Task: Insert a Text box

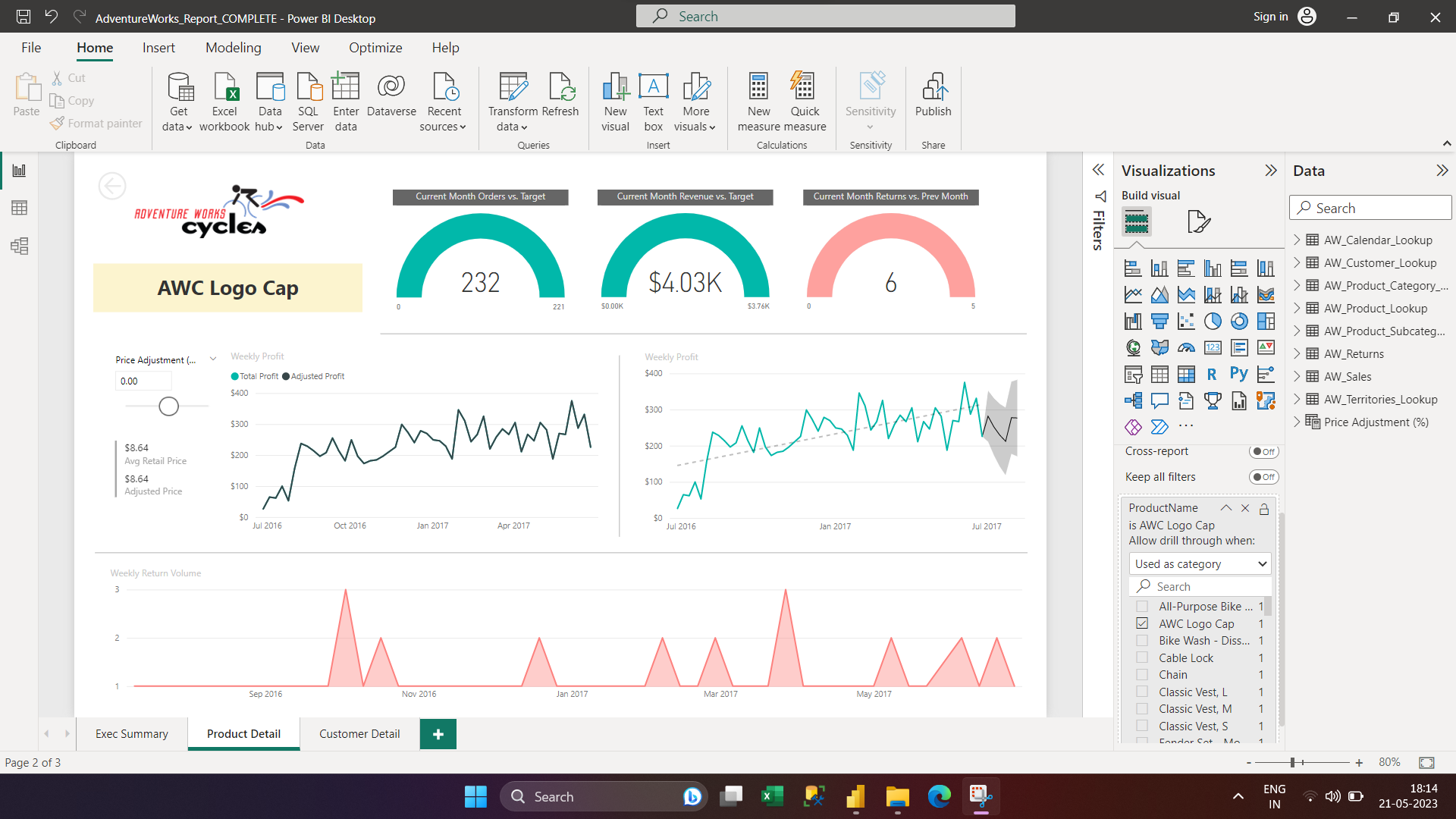Action: [x=654, y=102]
